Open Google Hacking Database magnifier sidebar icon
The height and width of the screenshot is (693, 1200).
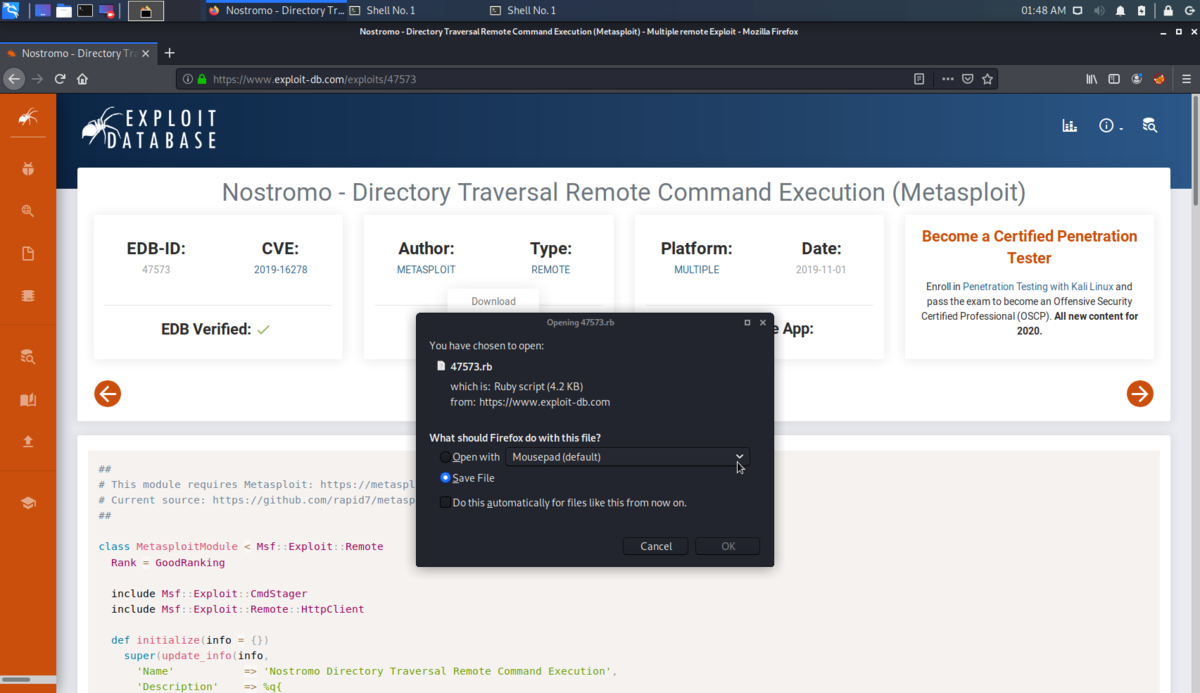(28, 211)
